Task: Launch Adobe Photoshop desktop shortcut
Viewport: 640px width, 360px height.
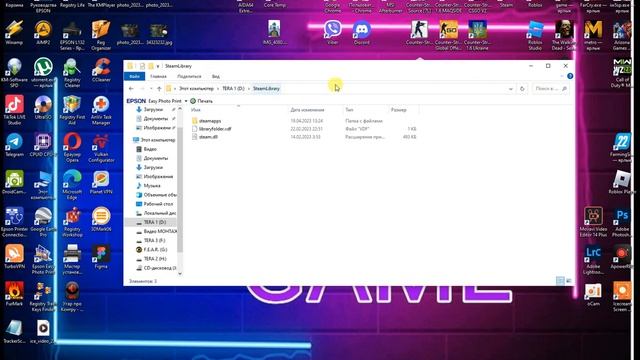Action: [x=622, y=222]
